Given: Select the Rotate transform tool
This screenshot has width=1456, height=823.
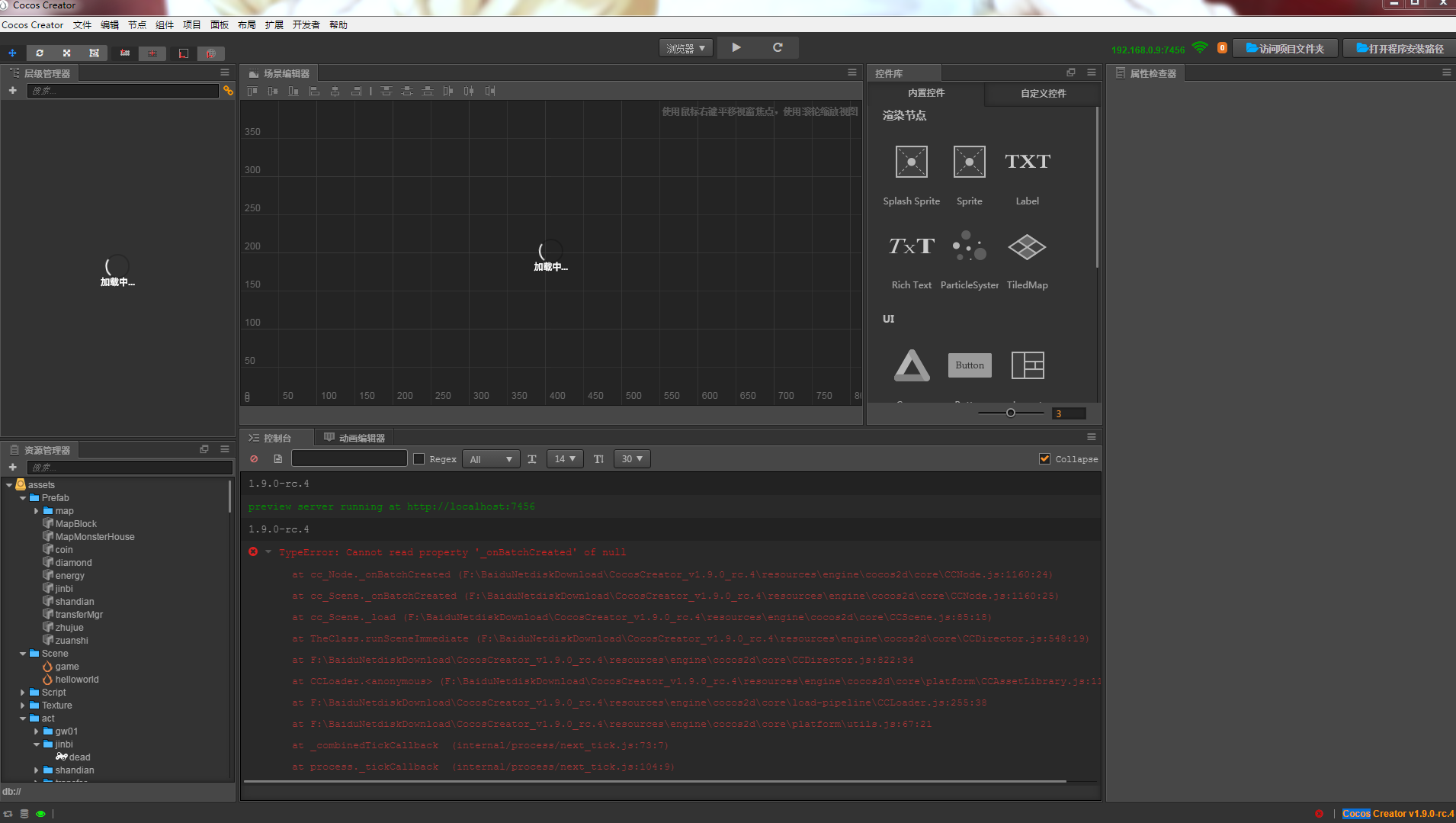Looking at the screenshot, I should point(40,53).
